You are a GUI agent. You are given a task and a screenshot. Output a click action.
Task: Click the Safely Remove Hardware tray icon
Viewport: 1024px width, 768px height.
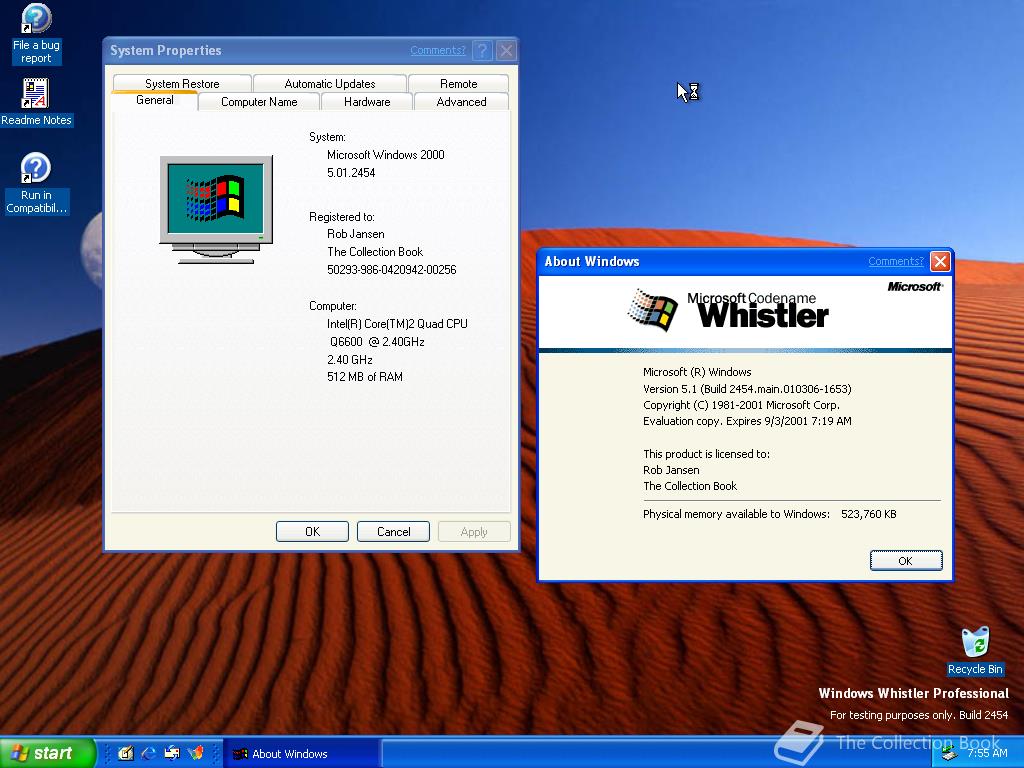tap(949, 754)
